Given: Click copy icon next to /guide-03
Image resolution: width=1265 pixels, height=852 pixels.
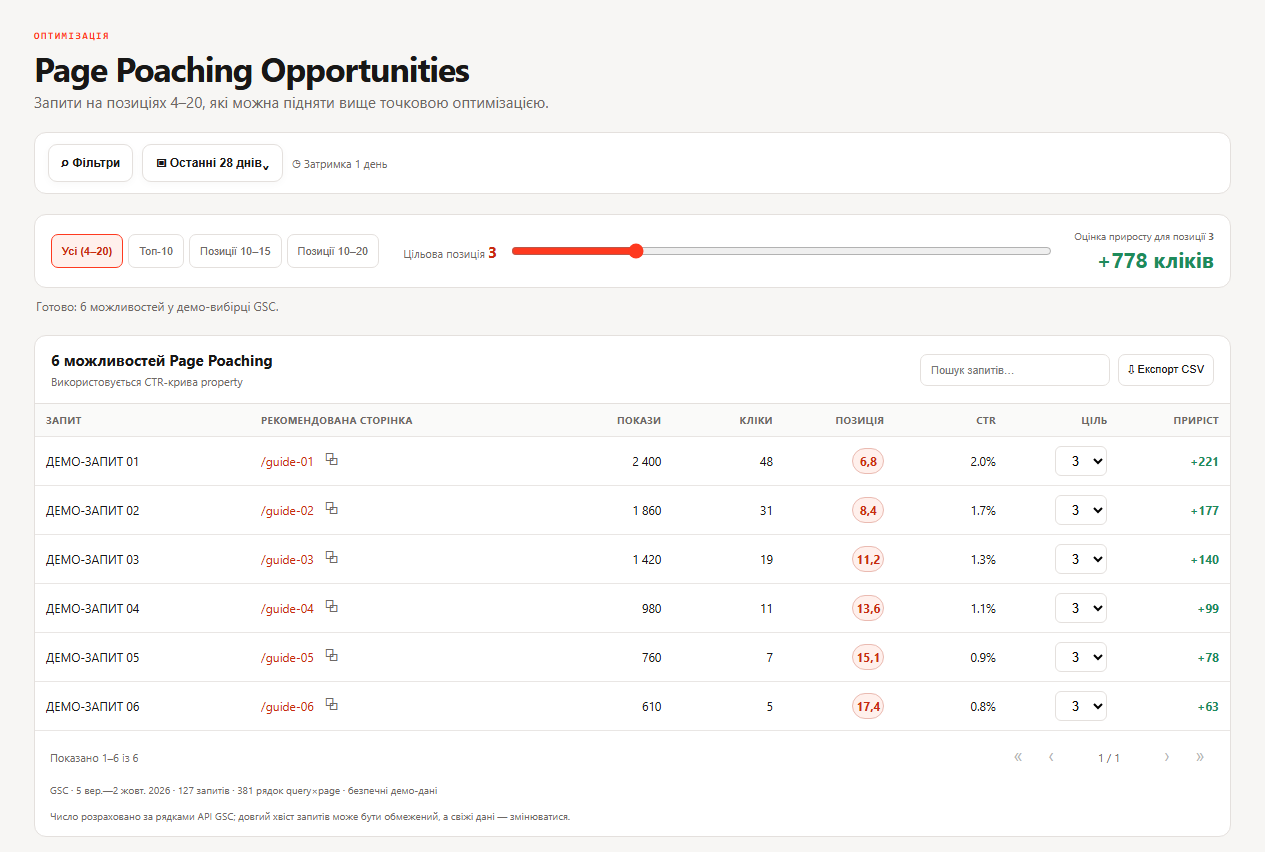Looking at the screenshot, I should point(332,558).
